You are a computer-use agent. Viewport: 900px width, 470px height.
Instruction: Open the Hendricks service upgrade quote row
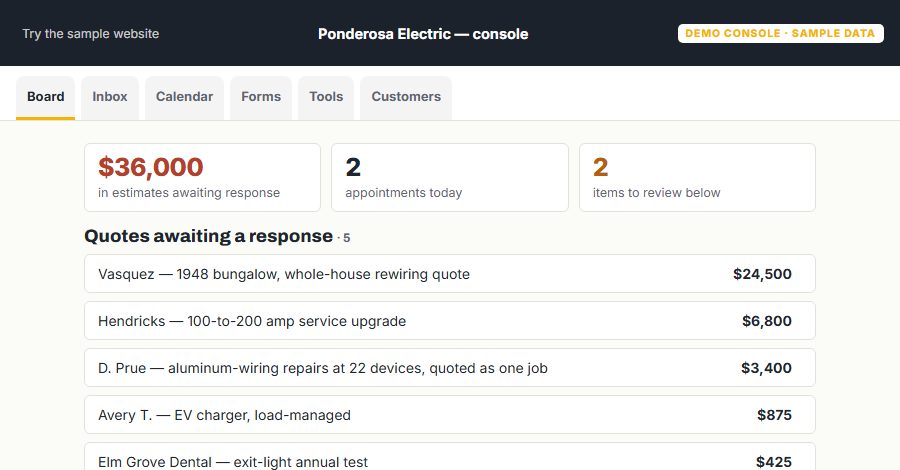pyautogui.click(x=450, y=321)
